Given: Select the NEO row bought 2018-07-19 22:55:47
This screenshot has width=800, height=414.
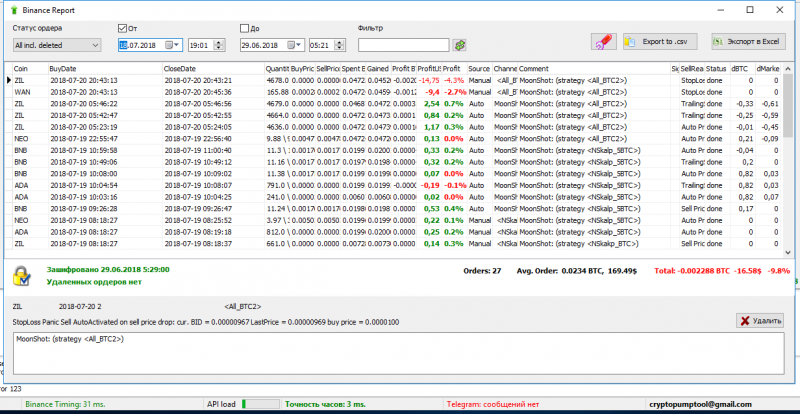Looking at the screenshot, I should tap(393, 138).
